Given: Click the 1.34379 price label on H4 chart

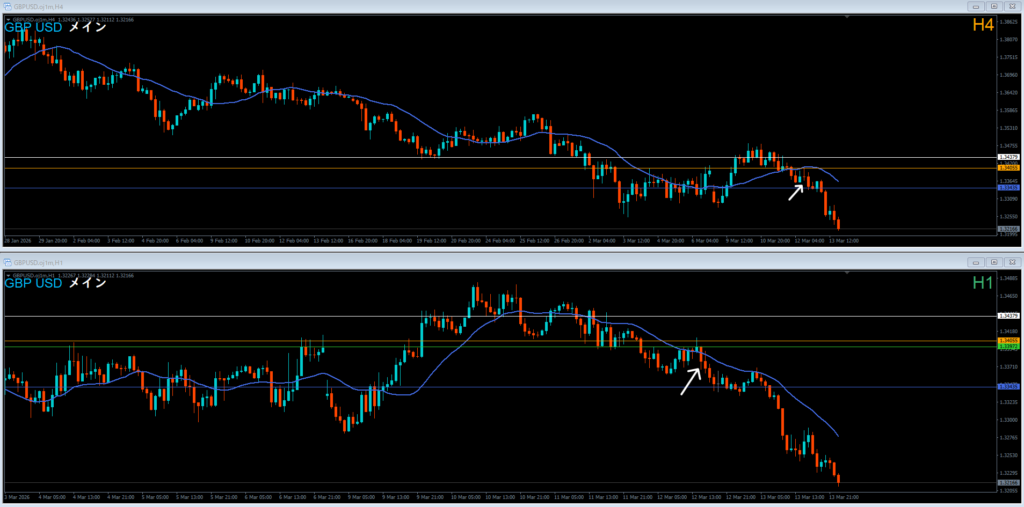Looking at the screenshot, I should pos(1008,157).
